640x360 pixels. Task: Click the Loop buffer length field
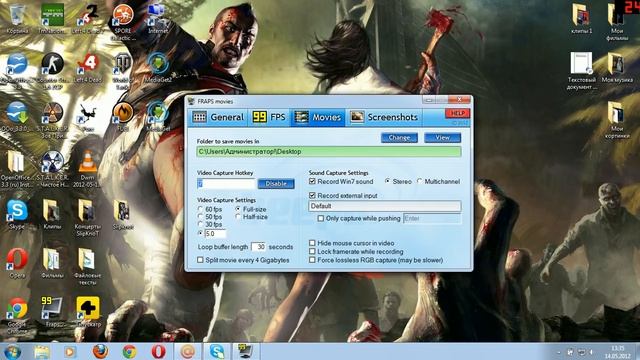pos(258,247)
